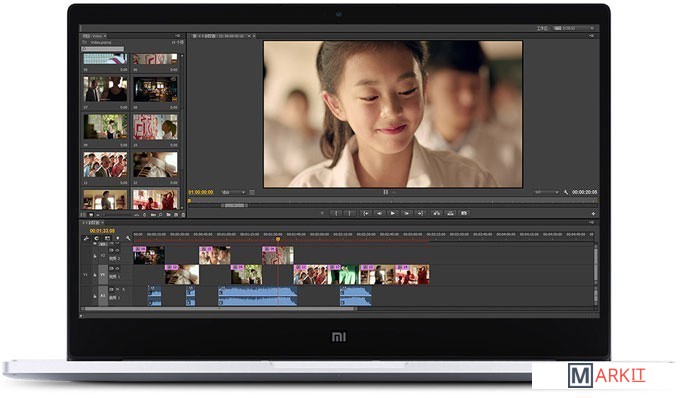Click the Export Frame camera icon

[464, 214]
